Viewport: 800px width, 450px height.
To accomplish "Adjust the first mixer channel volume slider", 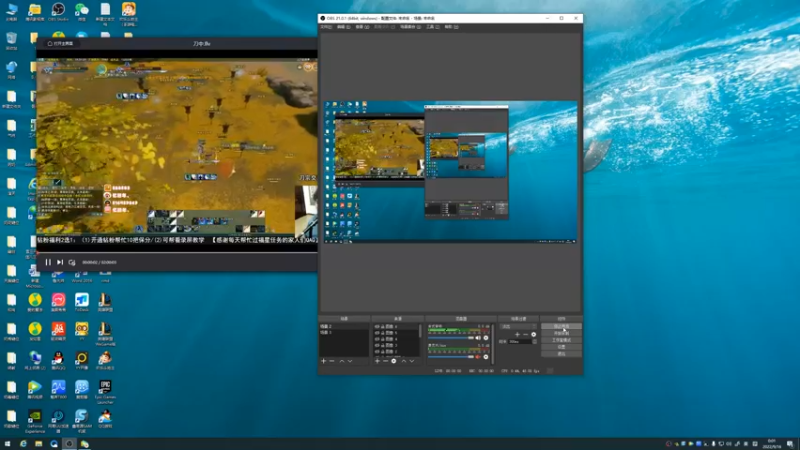I will pos(451,338).
